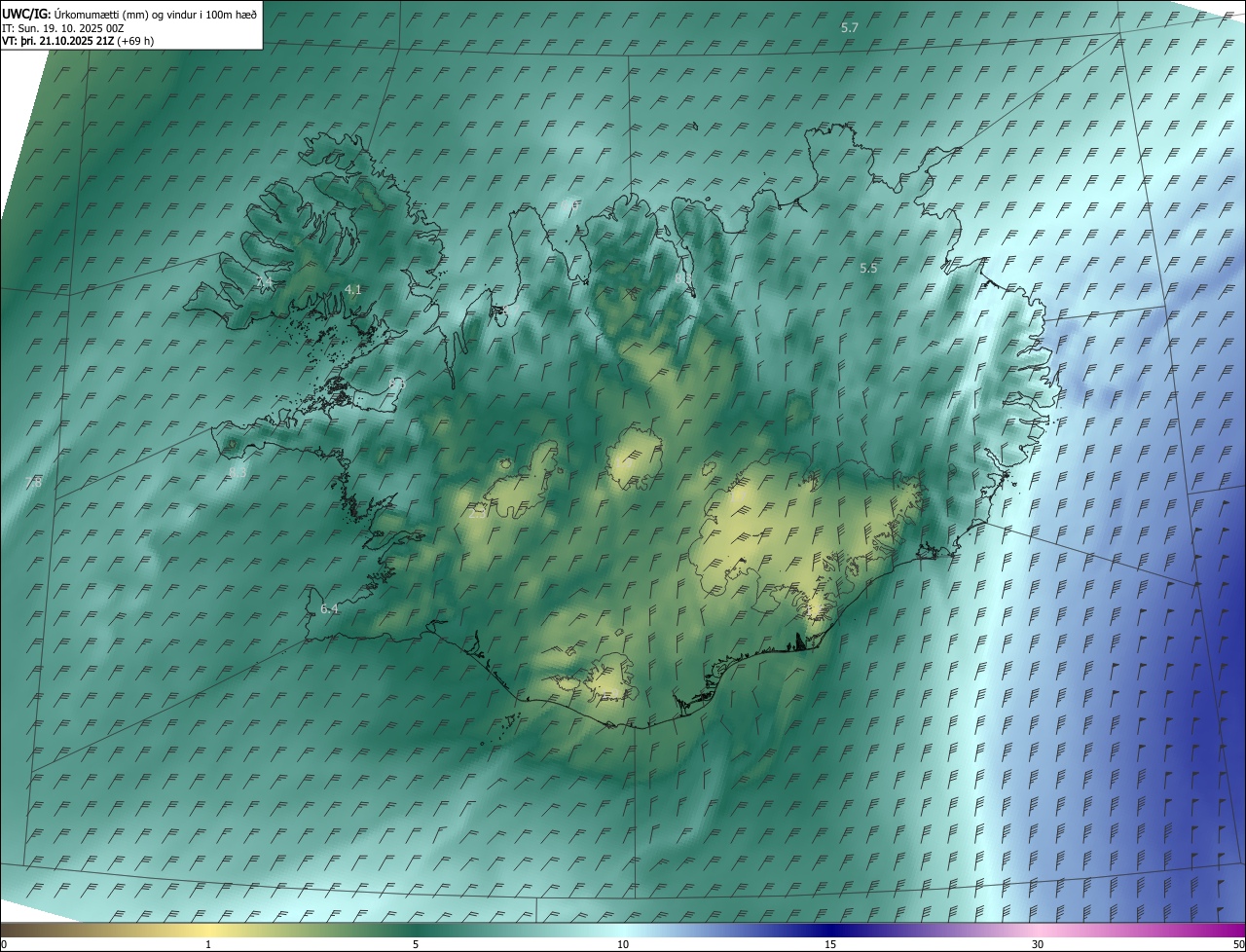
Task: Click the "5.7" value label on the map
Action: [850, 27]
